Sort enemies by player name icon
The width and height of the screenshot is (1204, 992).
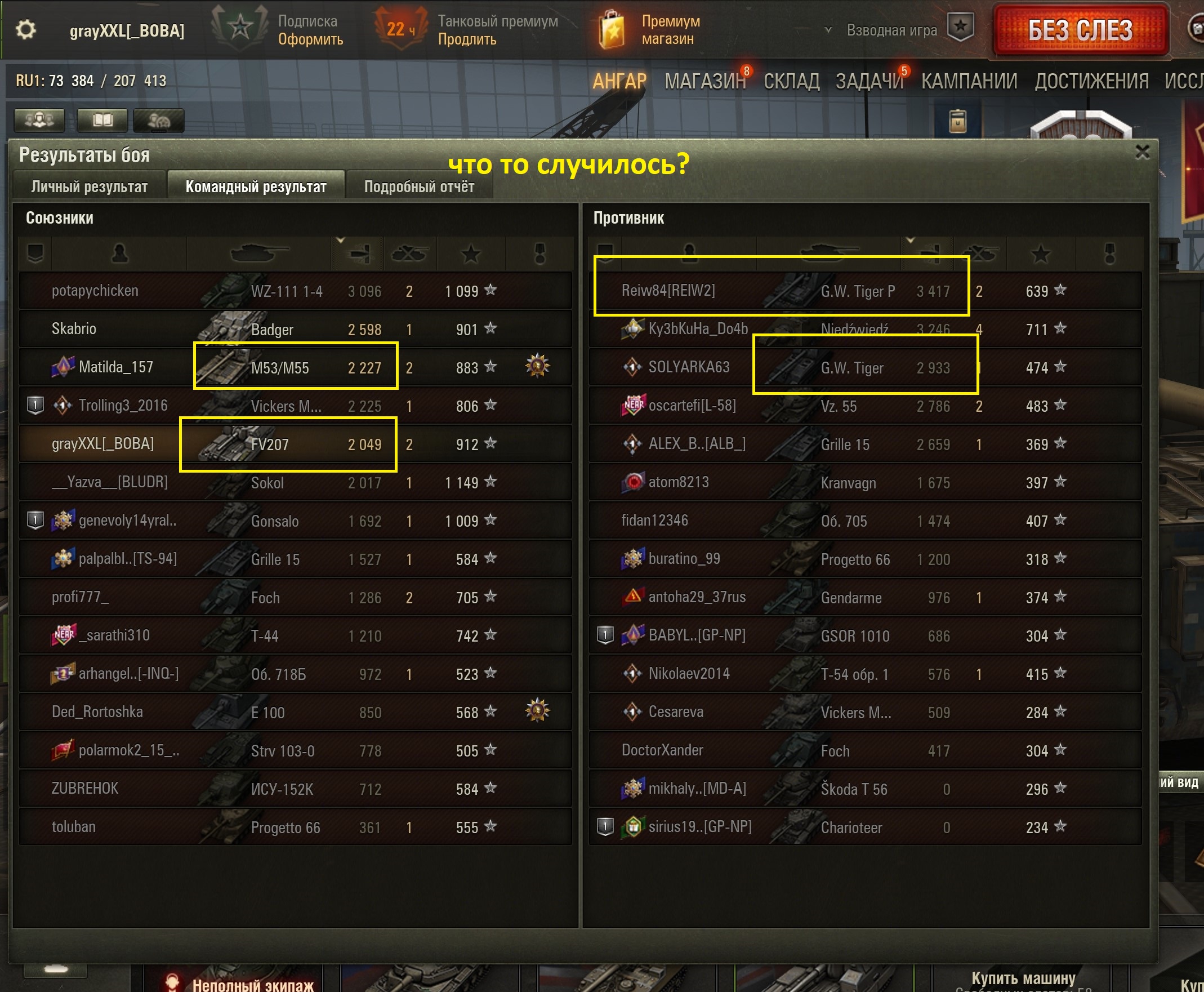tap(689, 253)
